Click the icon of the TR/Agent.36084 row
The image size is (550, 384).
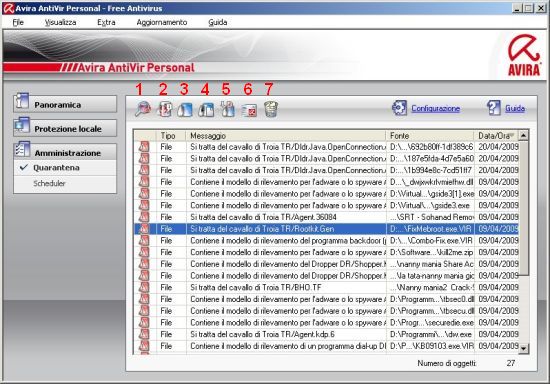tap(144, 217)
